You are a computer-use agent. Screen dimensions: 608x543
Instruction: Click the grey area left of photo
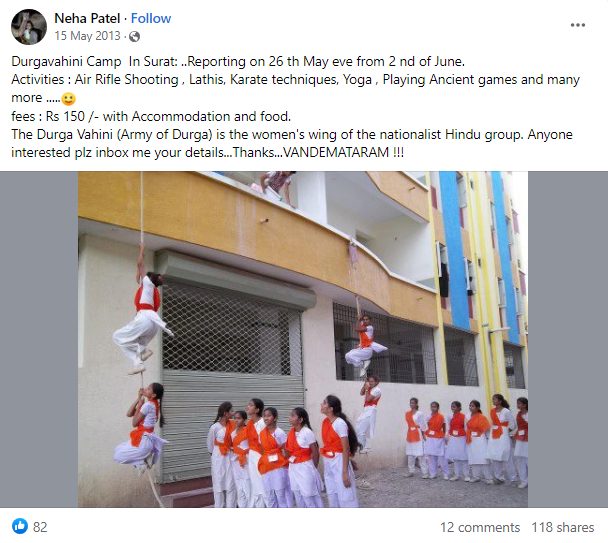point(39,339)
